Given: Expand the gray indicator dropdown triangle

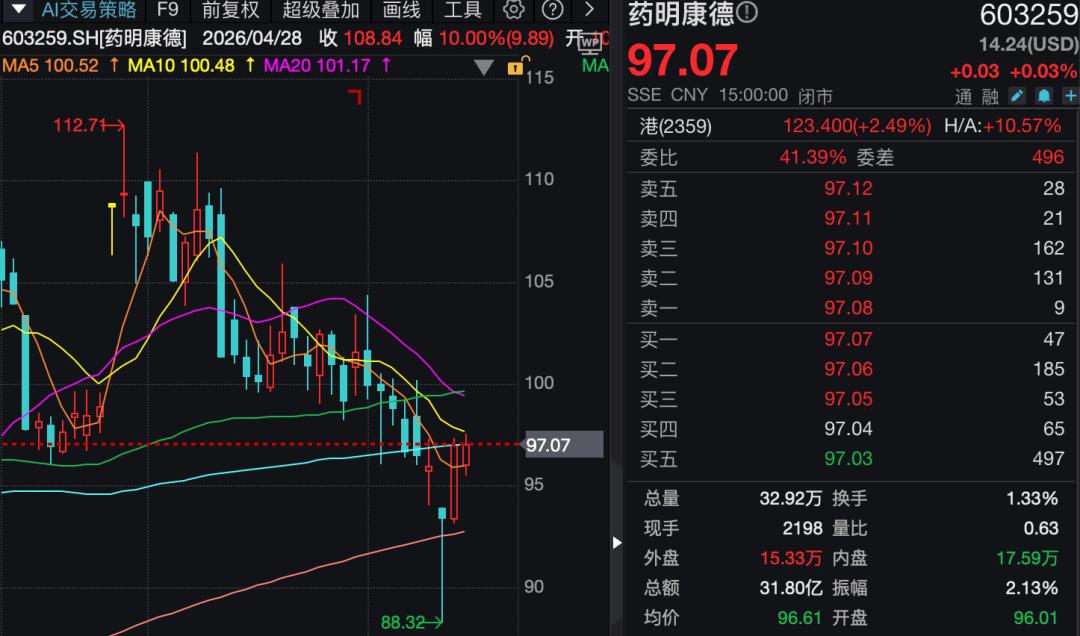Looking at the screenshot, I should 484,68.
